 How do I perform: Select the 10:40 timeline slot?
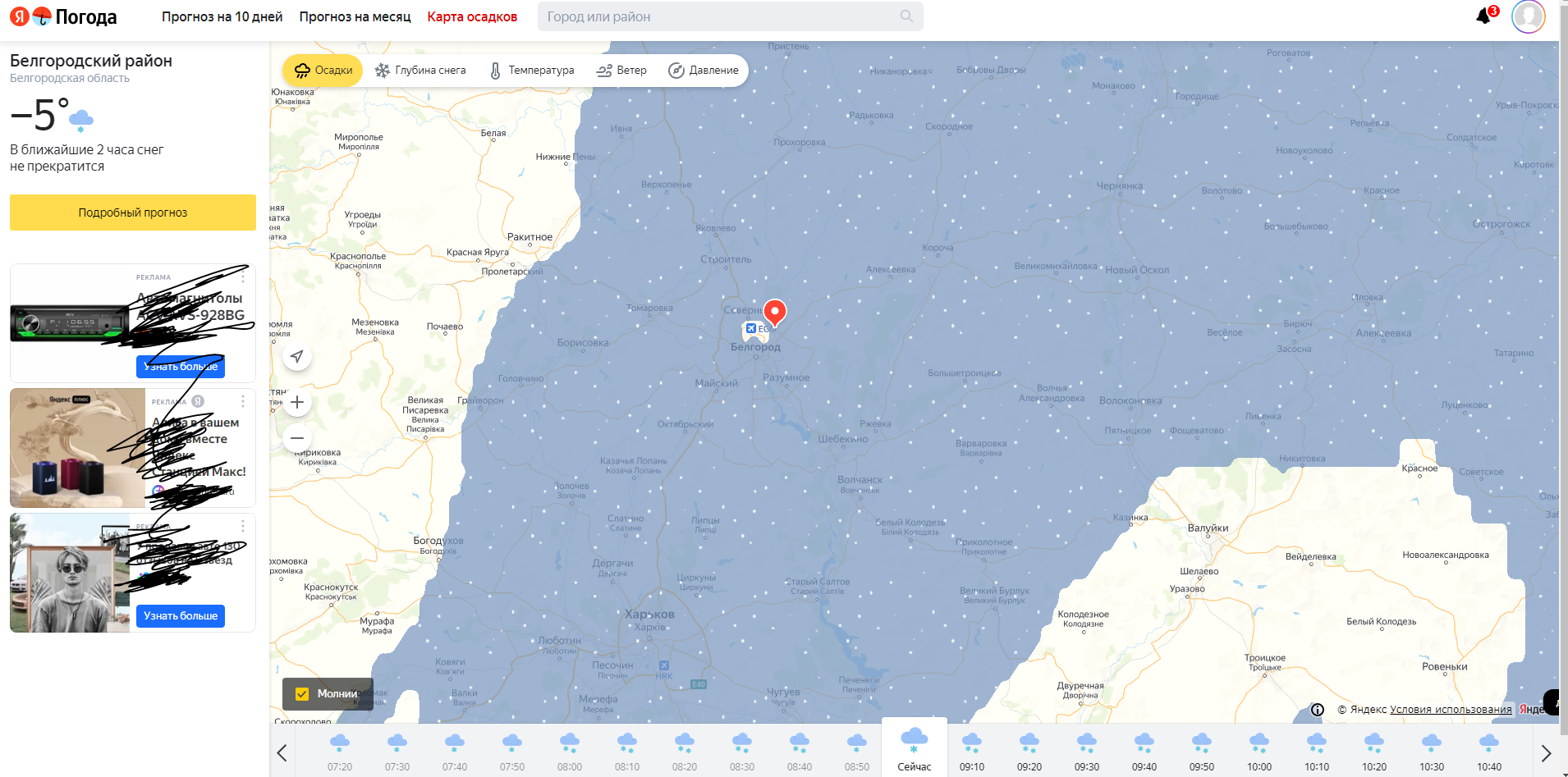click(x=1489, y=752)
